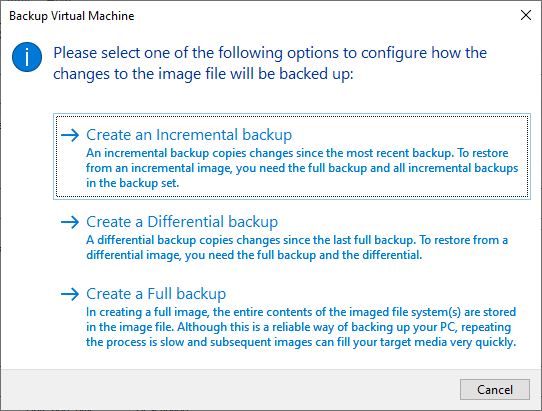Choose the Create a Full backup heading
This screenshot has height=411, width=542.
(156, 294)
